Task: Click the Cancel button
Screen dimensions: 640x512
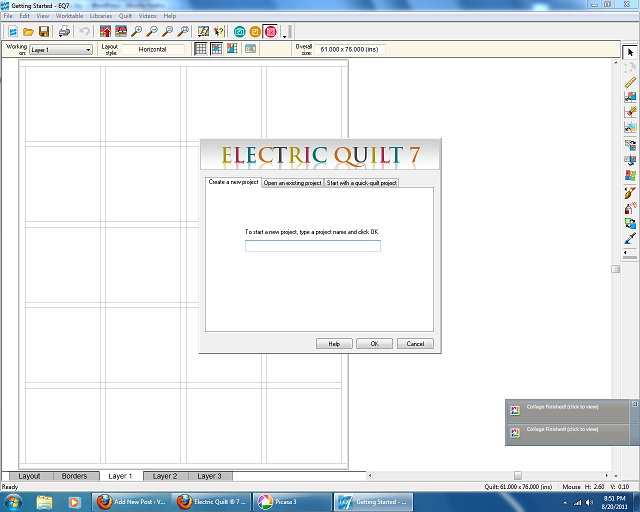Action: coord(415,344)
